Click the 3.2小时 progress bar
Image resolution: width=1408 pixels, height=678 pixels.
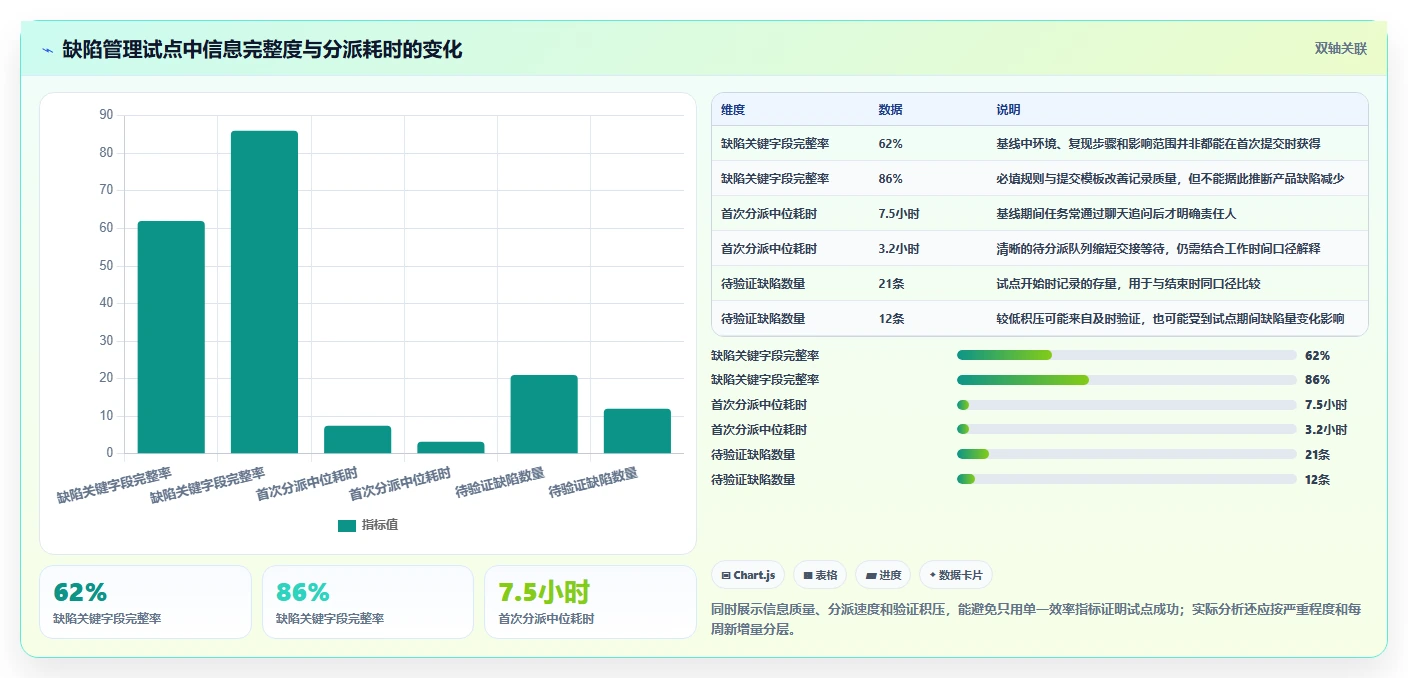pos(1126,430)
